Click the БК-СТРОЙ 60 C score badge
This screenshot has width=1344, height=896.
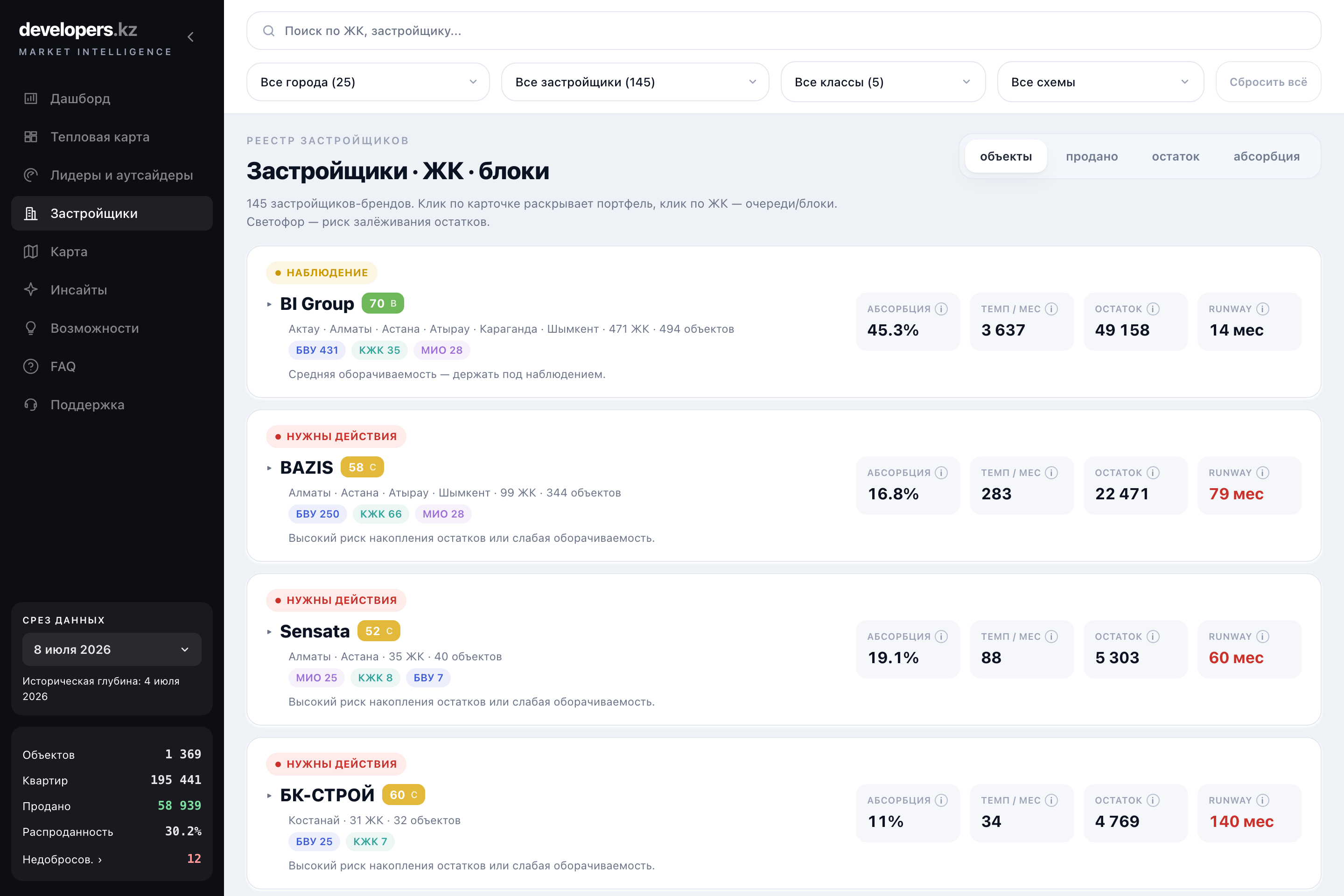pyautogui.click(x=403, y=795)
